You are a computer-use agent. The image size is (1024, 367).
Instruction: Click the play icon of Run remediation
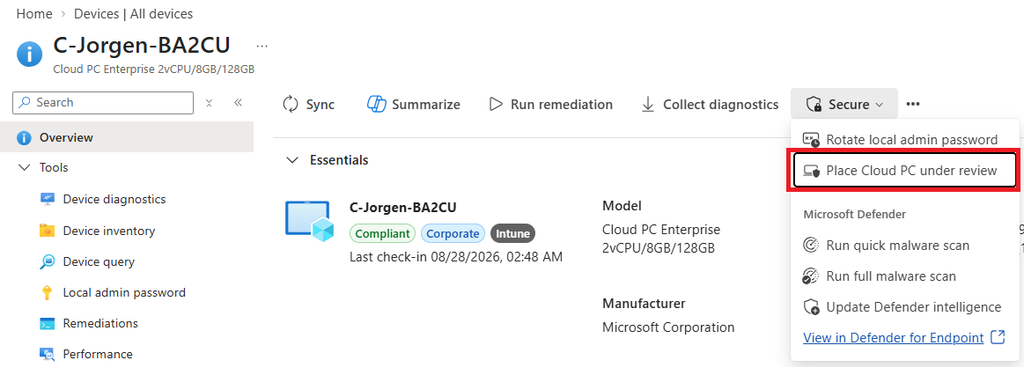[496, 104]
